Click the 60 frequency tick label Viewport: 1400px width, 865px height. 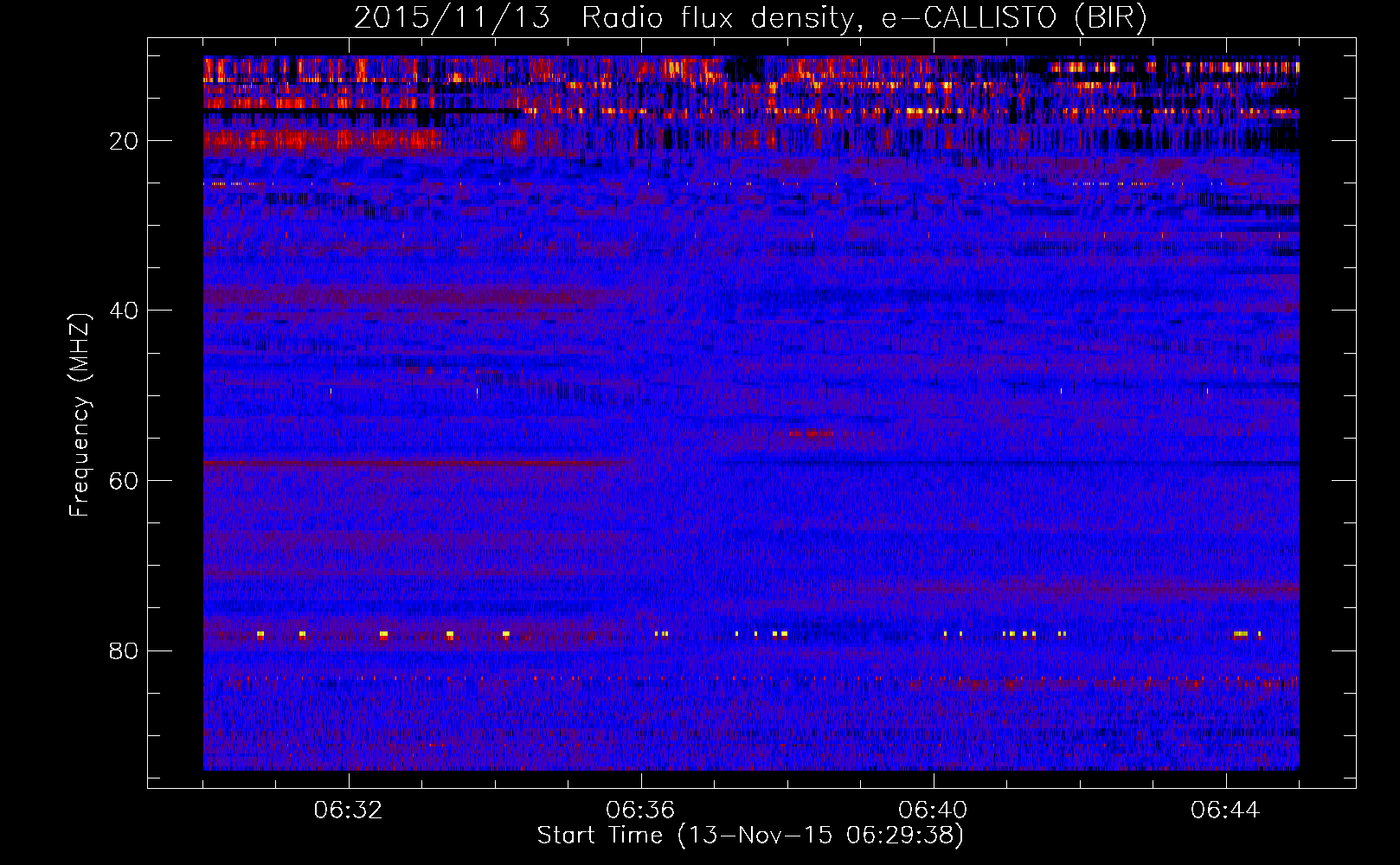tap(124, 481)
